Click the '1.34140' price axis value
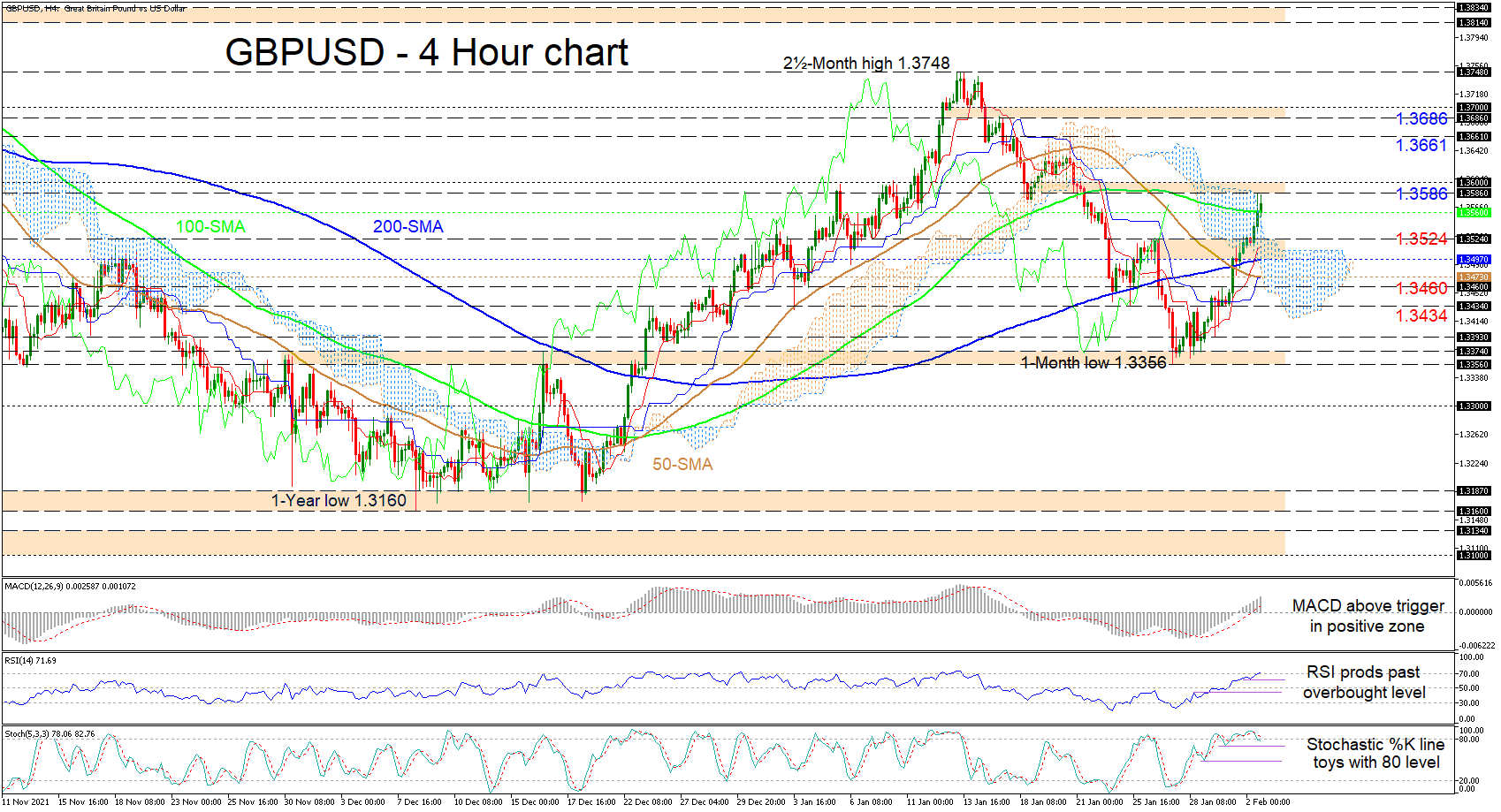Screen dimensions: 1501x812 tap(1474, 322)
